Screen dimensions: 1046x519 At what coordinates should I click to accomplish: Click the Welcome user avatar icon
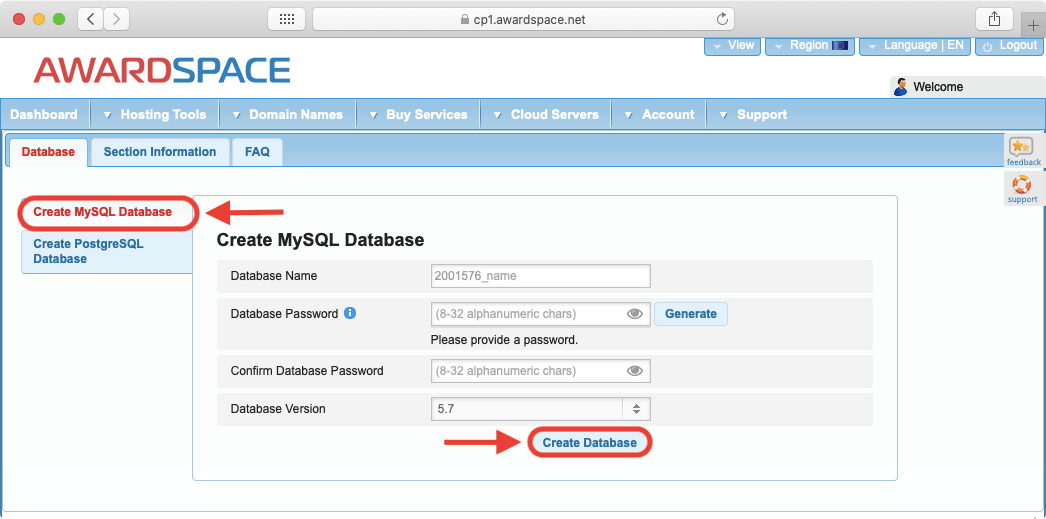[x=900, y=87]
